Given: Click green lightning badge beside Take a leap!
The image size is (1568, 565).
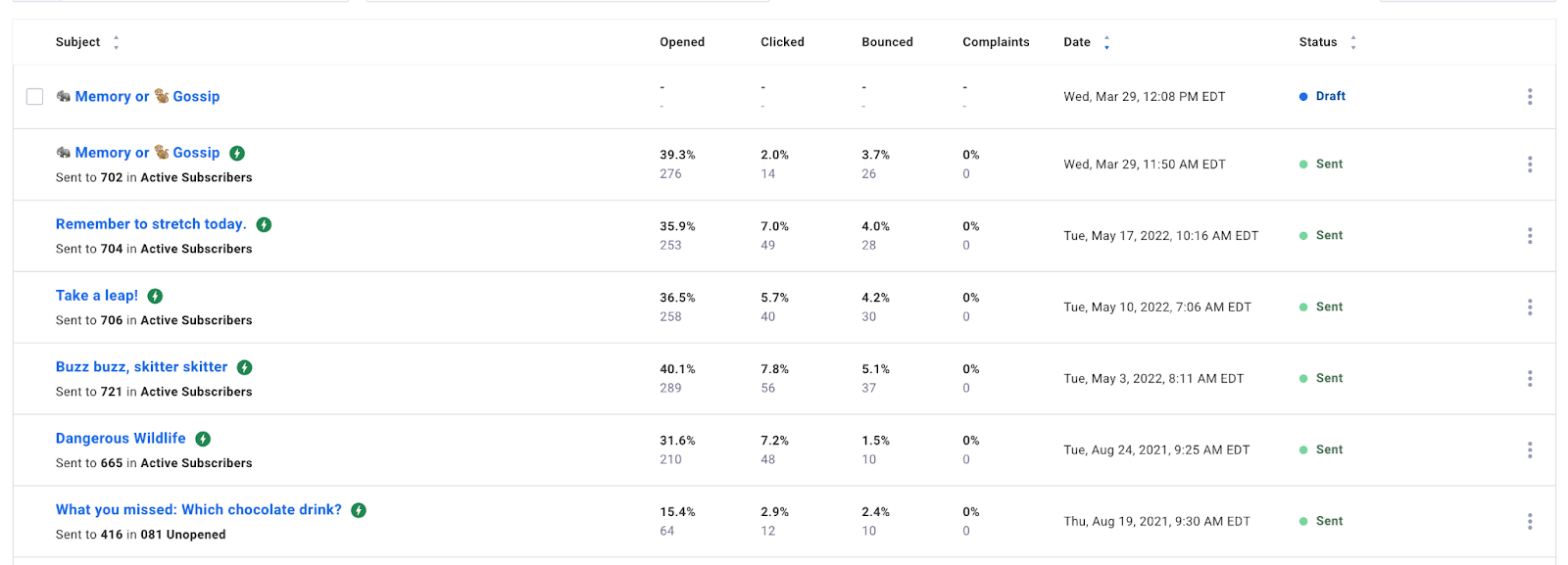Looking at the screenshot, I should pyautogui.click(x=155, y=296).
